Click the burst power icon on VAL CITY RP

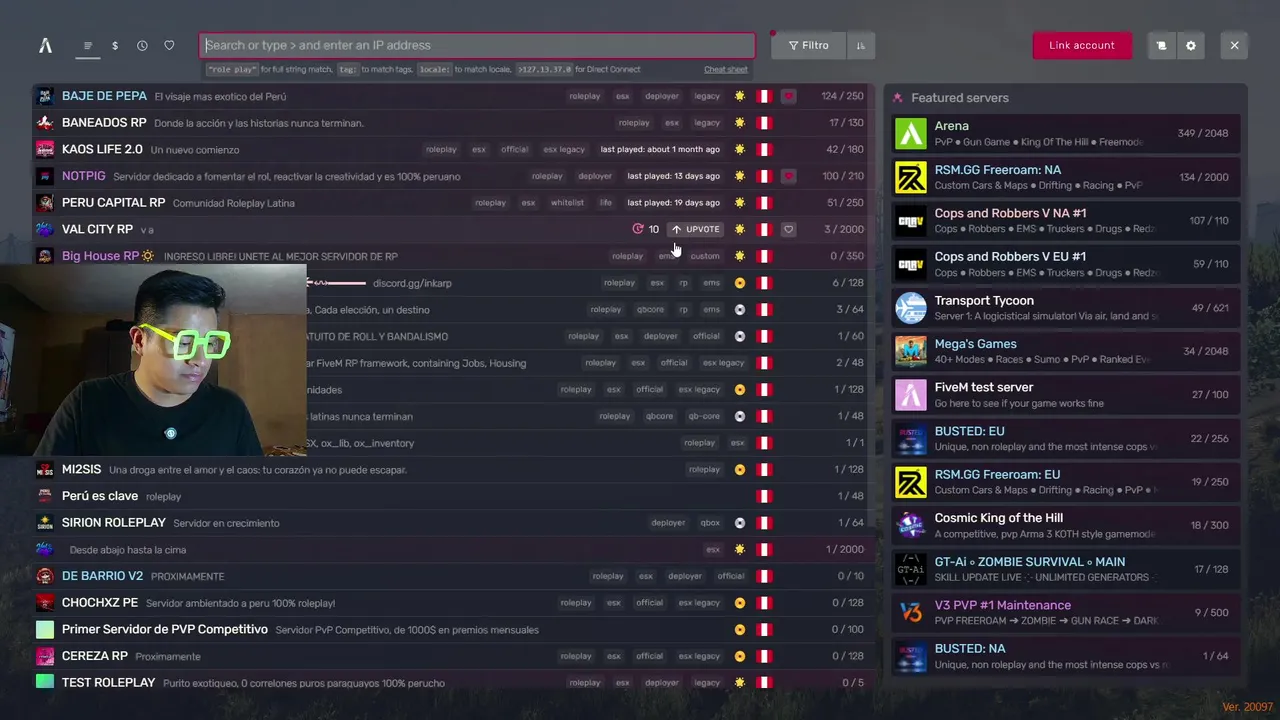(638, 229)
